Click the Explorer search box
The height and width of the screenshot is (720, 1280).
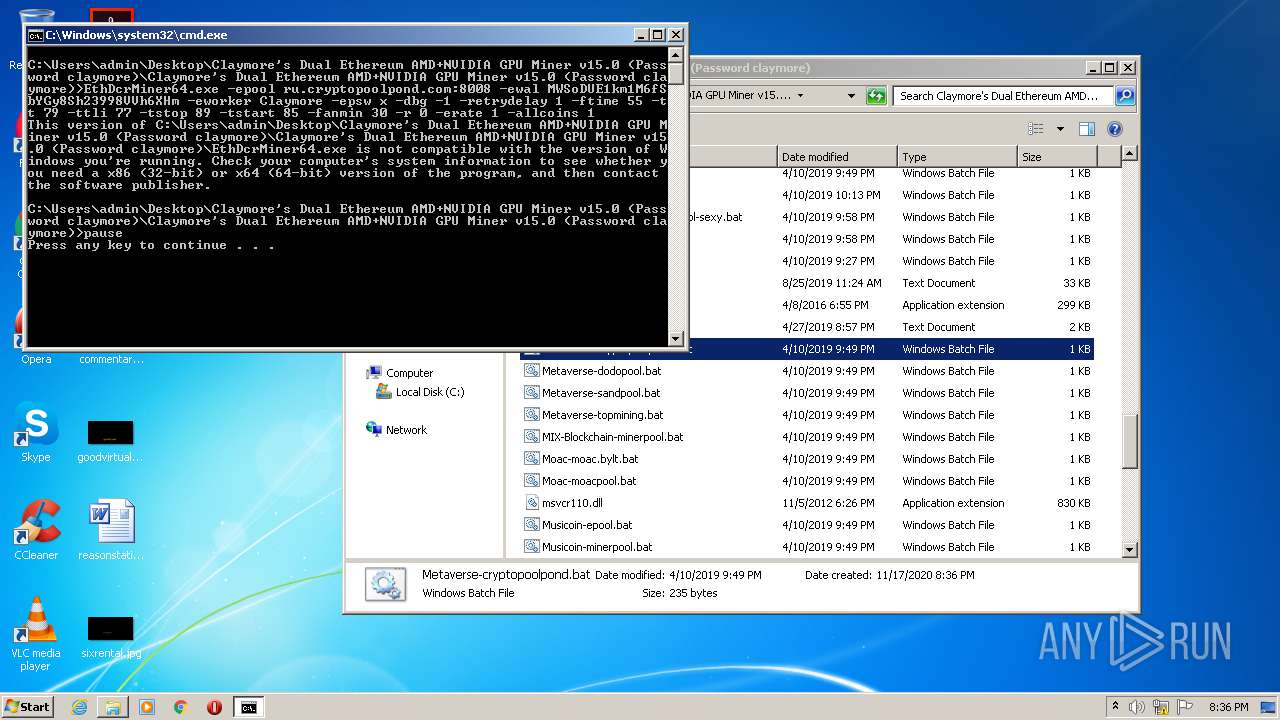pyautogui.click(x=1003, y=96)
